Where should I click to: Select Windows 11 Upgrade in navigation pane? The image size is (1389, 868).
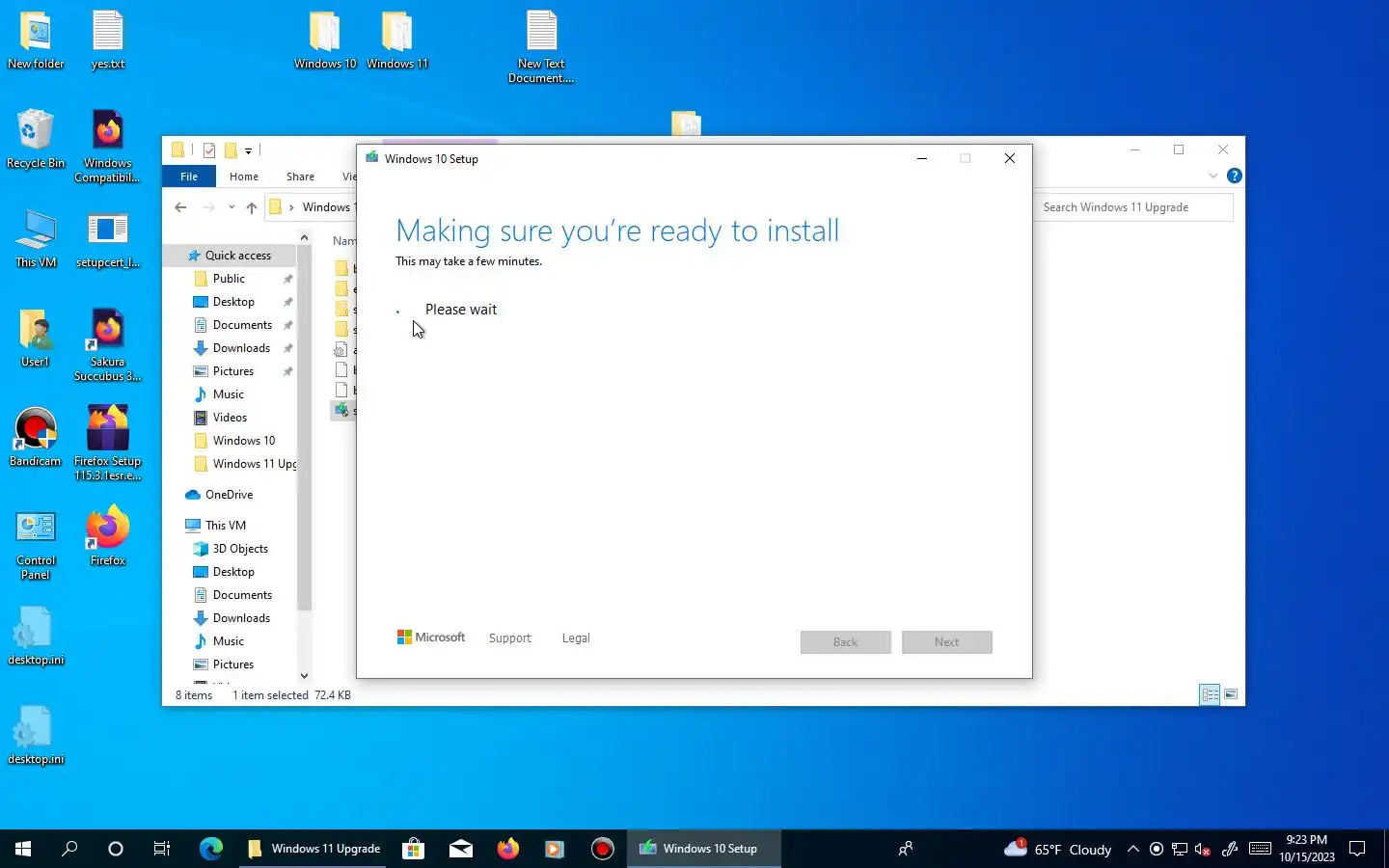coord(254,464)
